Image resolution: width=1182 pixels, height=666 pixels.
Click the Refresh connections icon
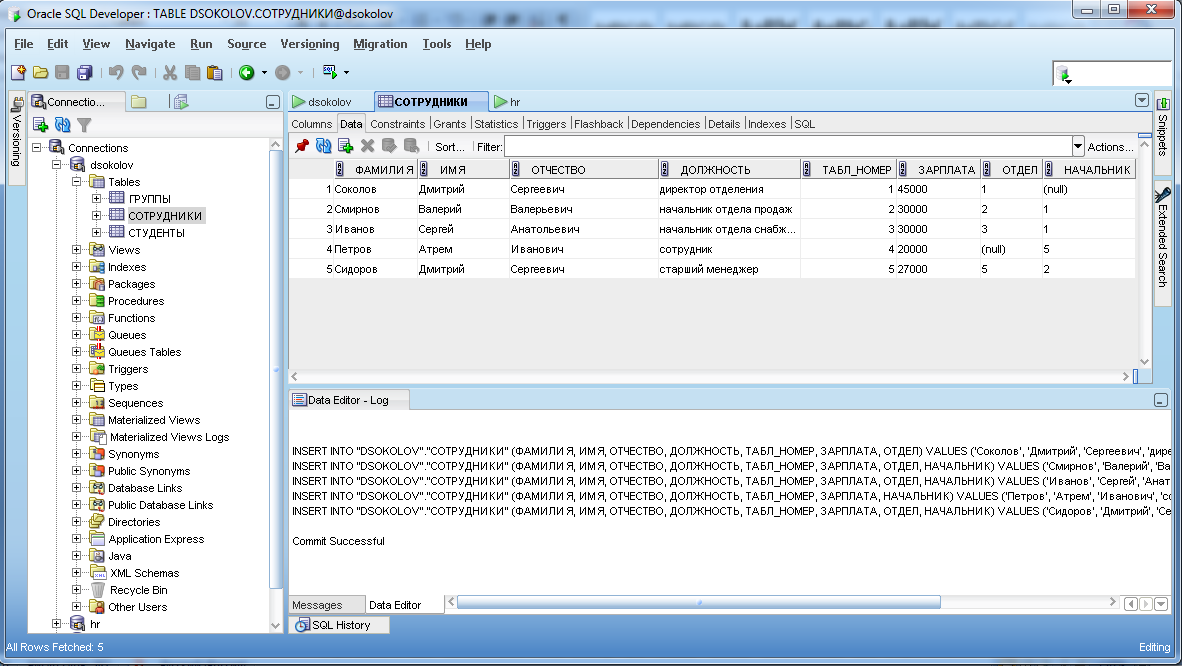pos(63,124)
